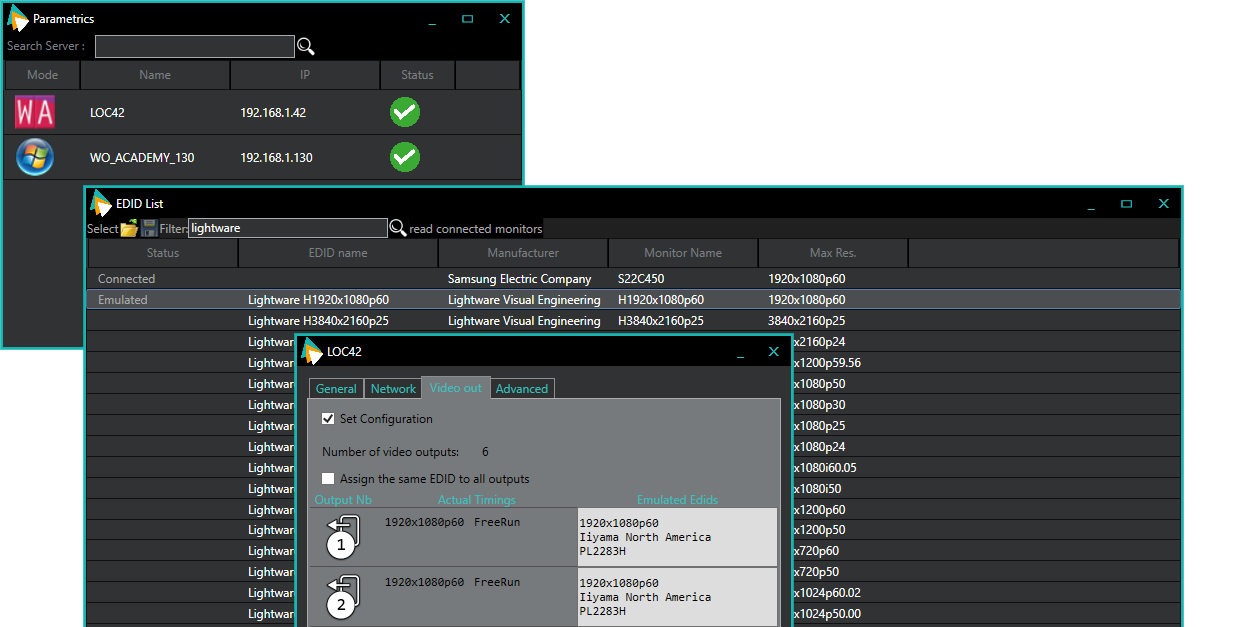Select output 2 connector icon
The width and height of the screenshot is (1239, 627).
tap(342, 597)
